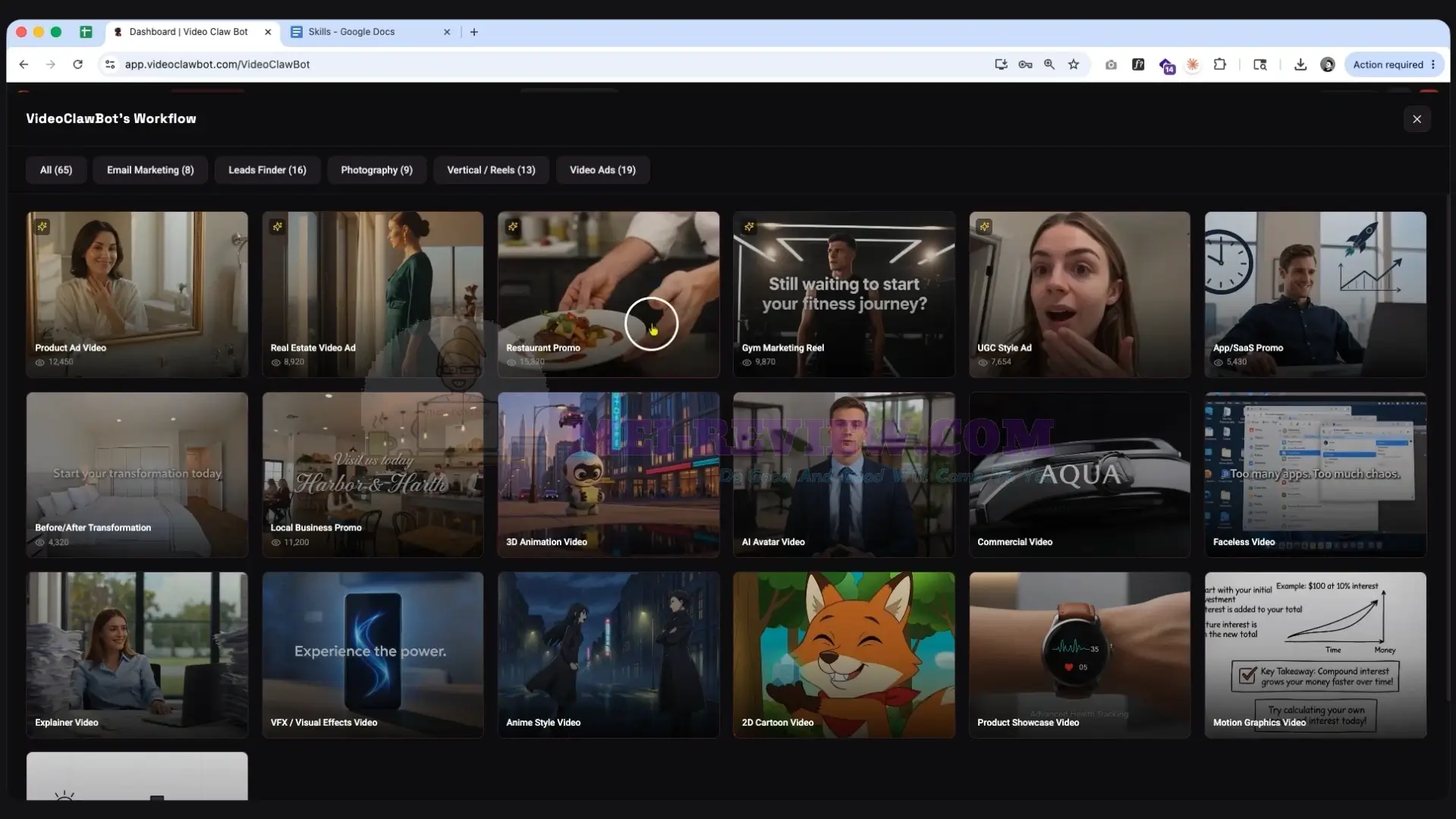Open a new browser tab
The width and height of the screenshot is (1456, 819).
point(474,32)
